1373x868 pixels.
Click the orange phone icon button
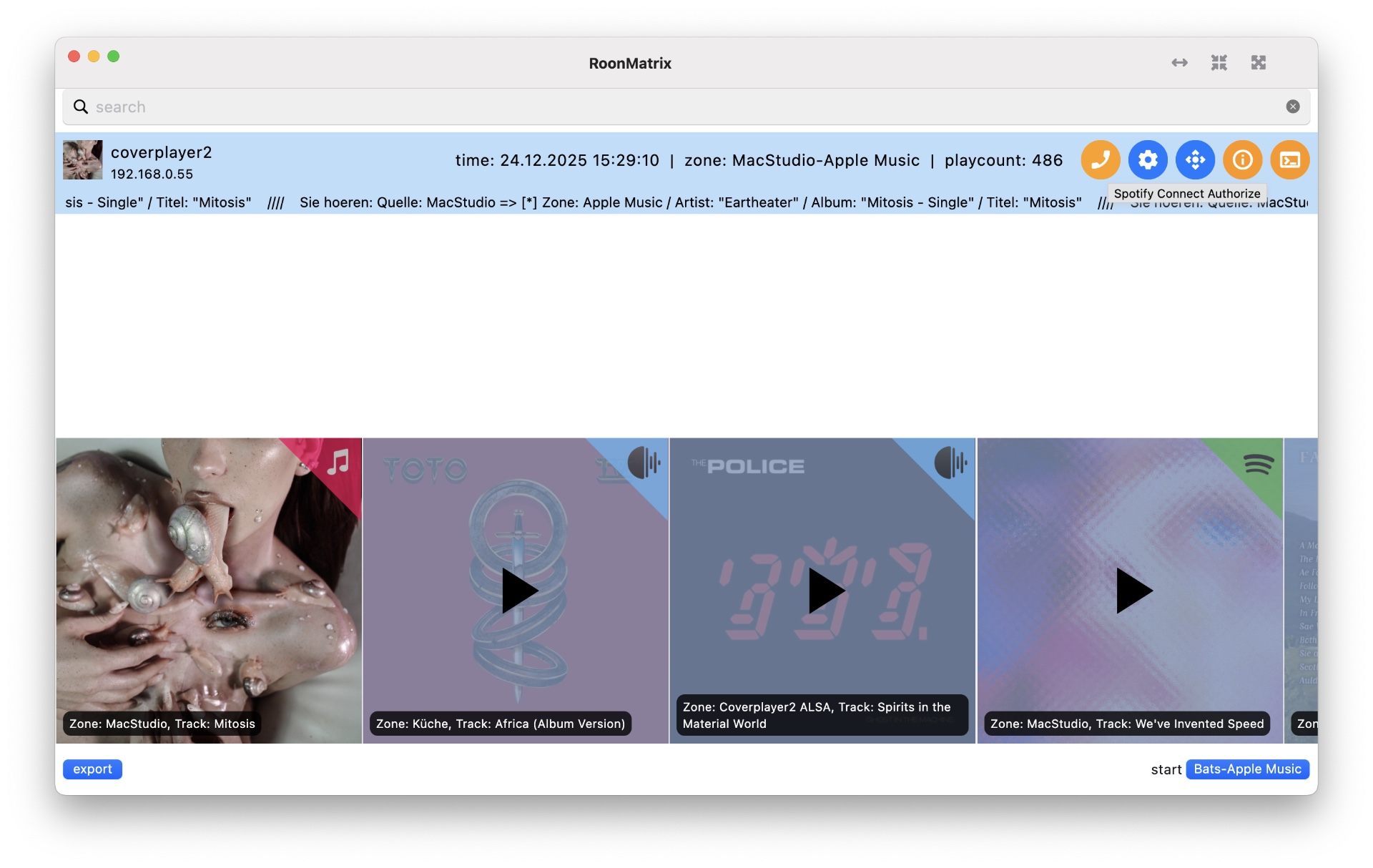[1100, 159]
